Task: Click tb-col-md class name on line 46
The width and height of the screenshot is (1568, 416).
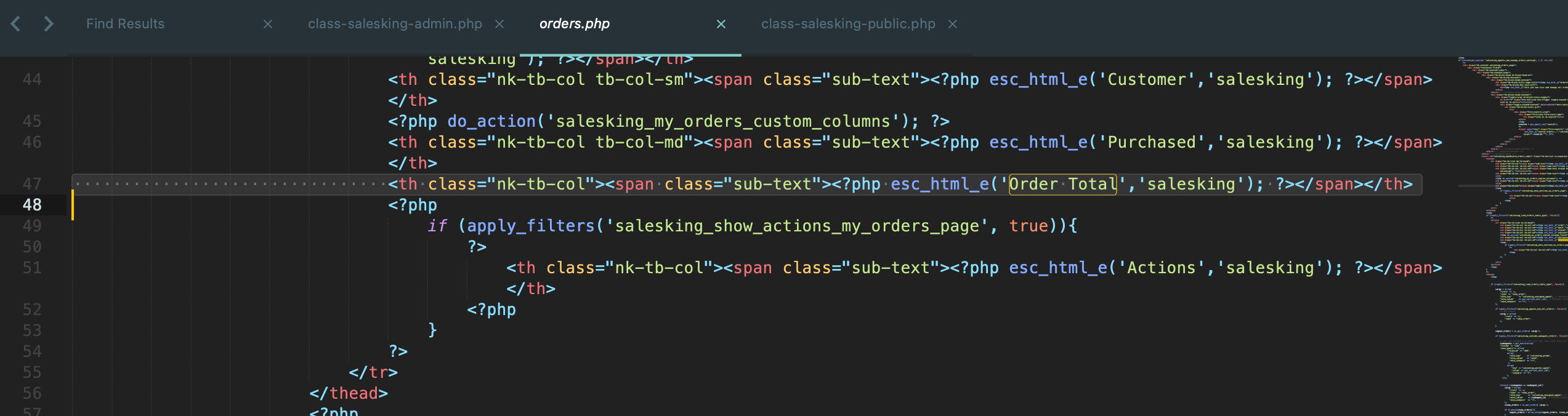Action: [639, 142]
